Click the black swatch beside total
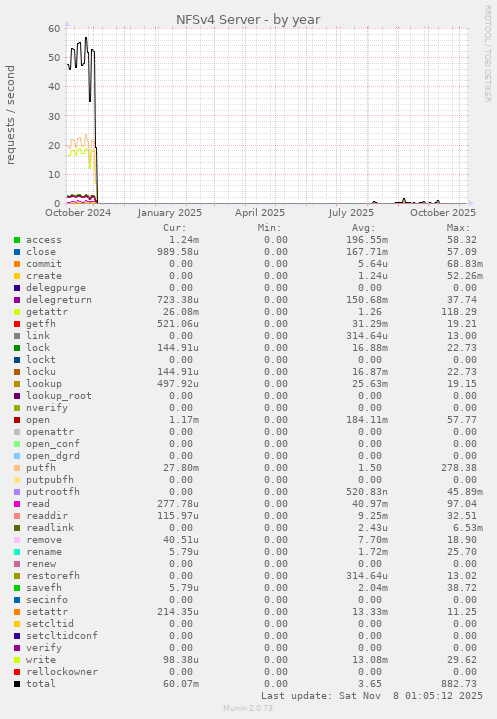The width and height of the screenshot is (497, 719). (x=17, y=684)
